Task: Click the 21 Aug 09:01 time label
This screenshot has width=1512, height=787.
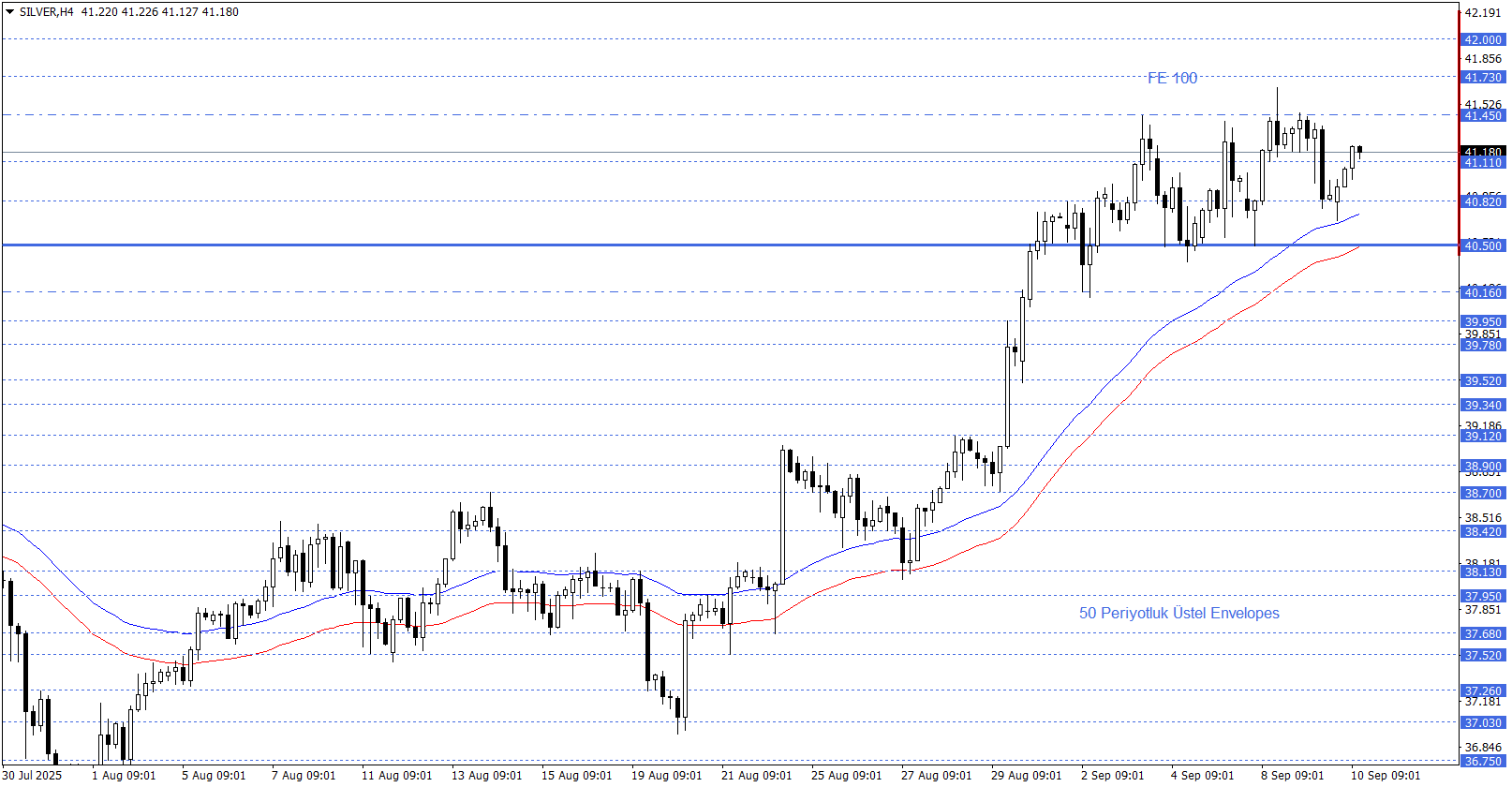Action: (x=757, y=776)
